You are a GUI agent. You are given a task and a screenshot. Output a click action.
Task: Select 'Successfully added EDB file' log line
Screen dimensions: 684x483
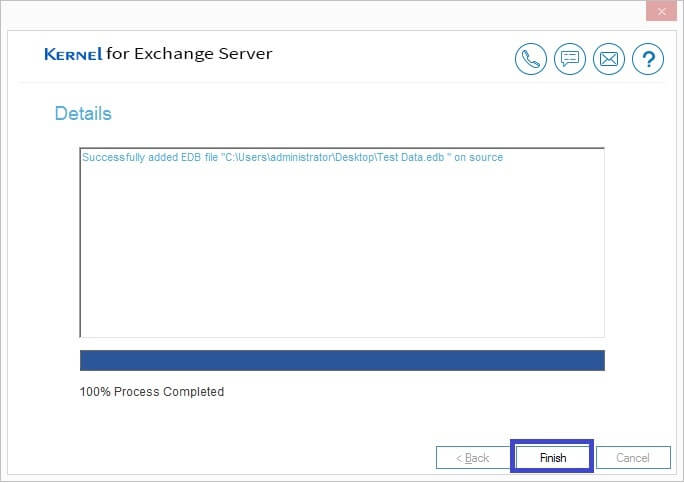(x=292, y=157)
